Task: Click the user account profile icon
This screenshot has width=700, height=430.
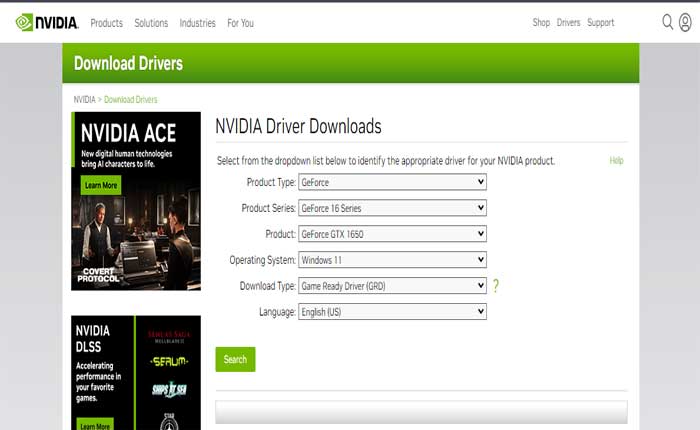Action: click(685, 22)
